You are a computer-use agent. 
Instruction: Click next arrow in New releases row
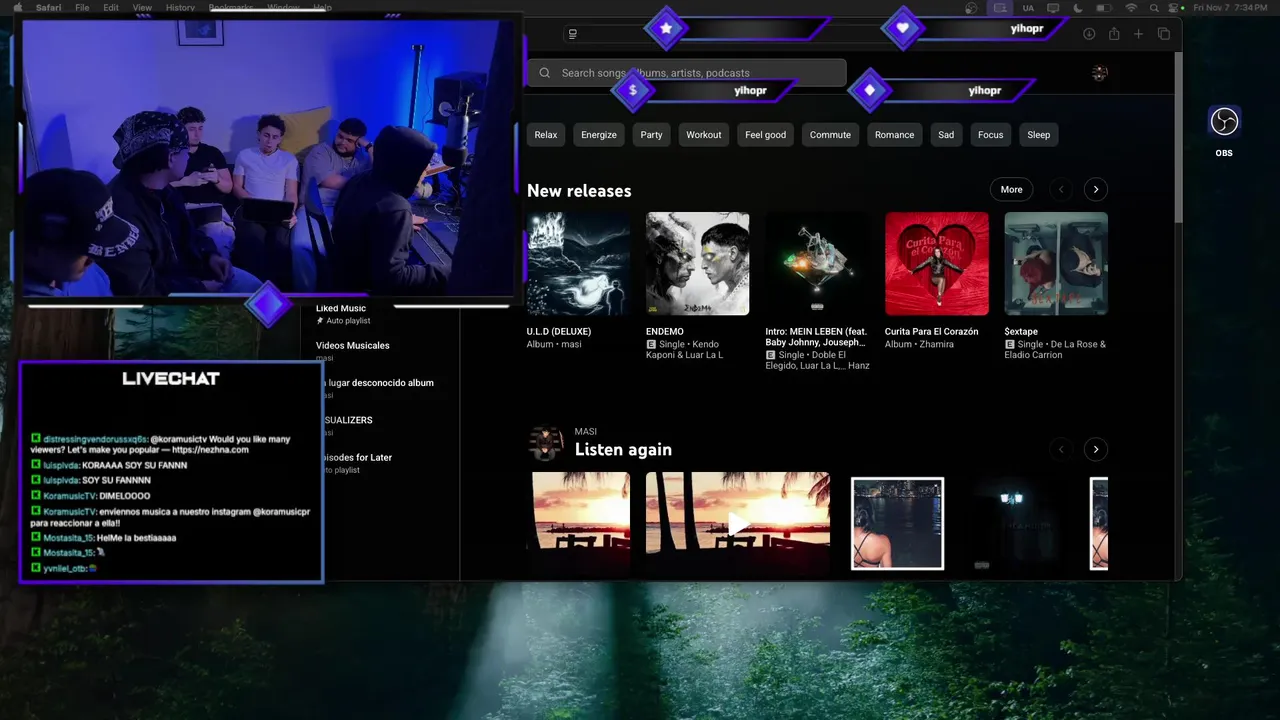pyautogui.click(x=1096, y=189)
